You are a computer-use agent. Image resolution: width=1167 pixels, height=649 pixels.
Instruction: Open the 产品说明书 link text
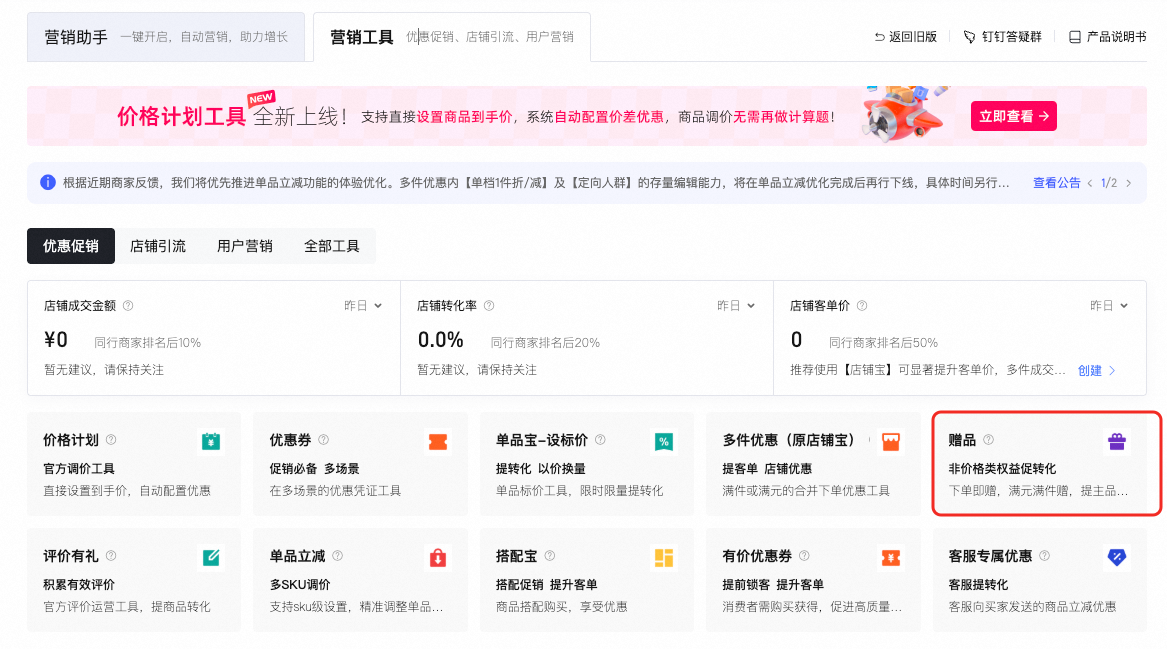[x=1116, y=36]
